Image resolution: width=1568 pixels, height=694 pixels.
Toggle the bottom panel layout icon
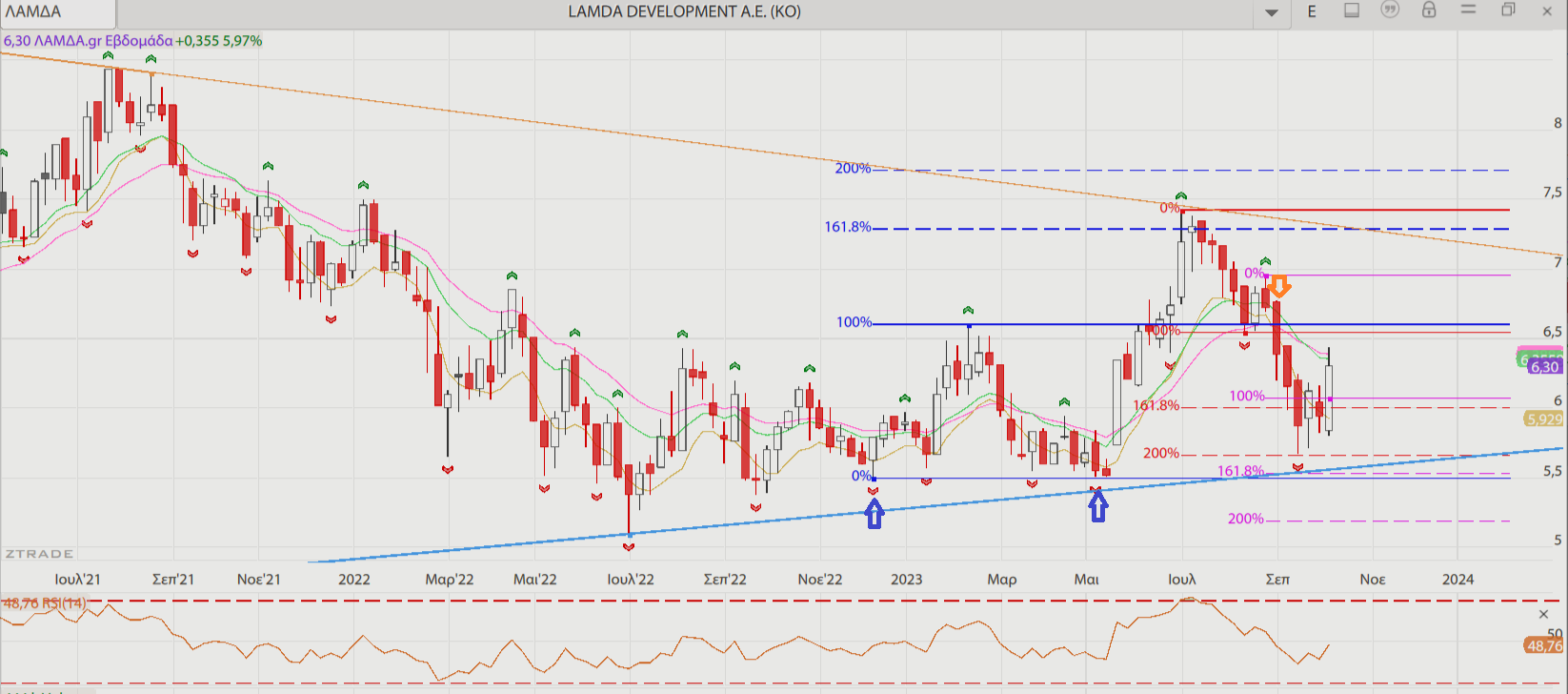pyautogui.click(x=1351, y=10)
